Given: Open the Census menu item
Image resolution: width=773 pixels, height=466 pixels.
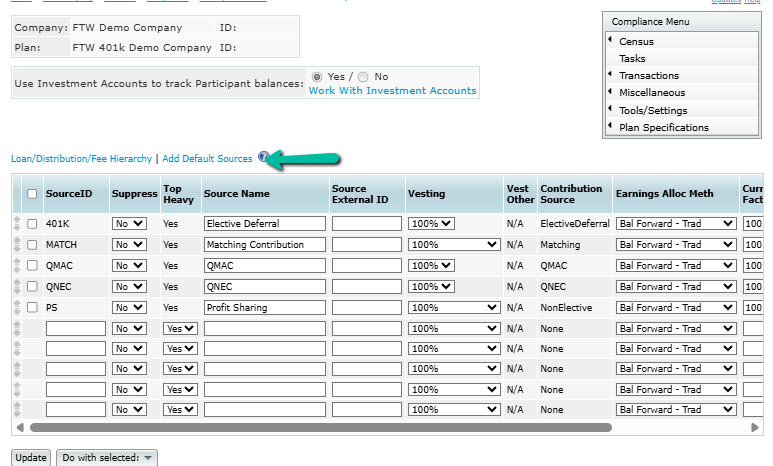Looking at the screenshot, I should coord(636,41).
